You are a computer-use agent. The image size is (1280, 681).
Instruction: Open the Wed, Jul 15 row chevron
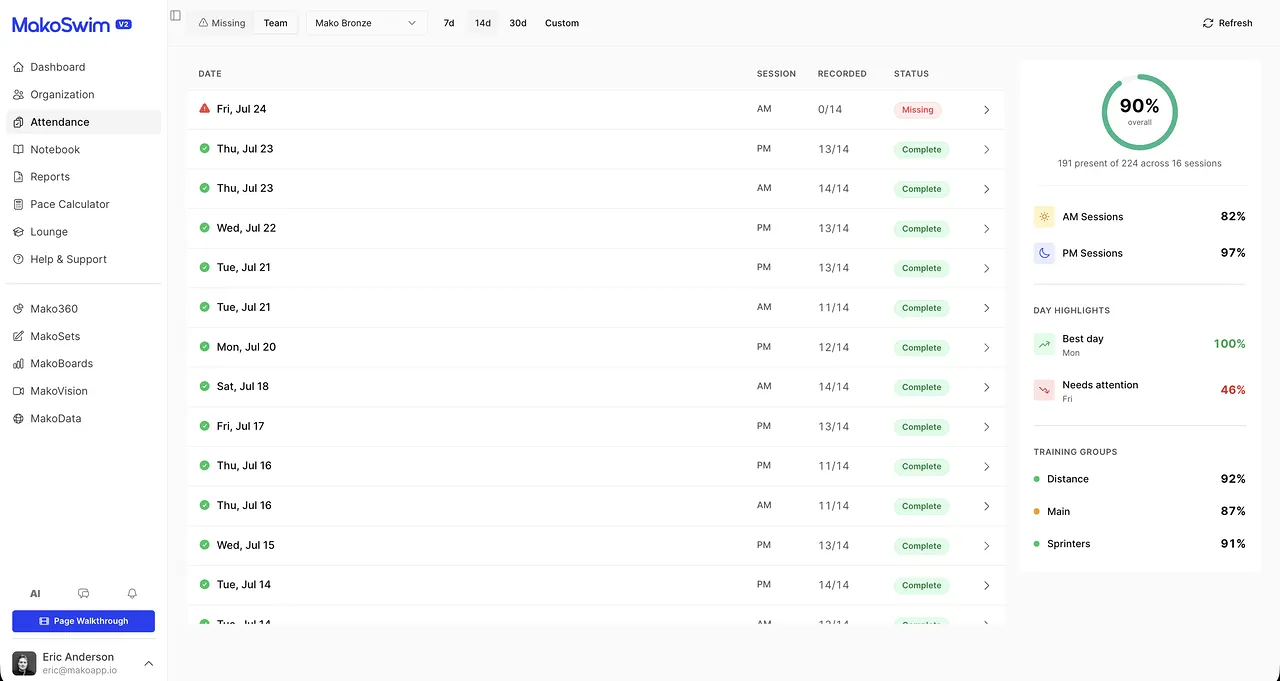pos(986,546)
